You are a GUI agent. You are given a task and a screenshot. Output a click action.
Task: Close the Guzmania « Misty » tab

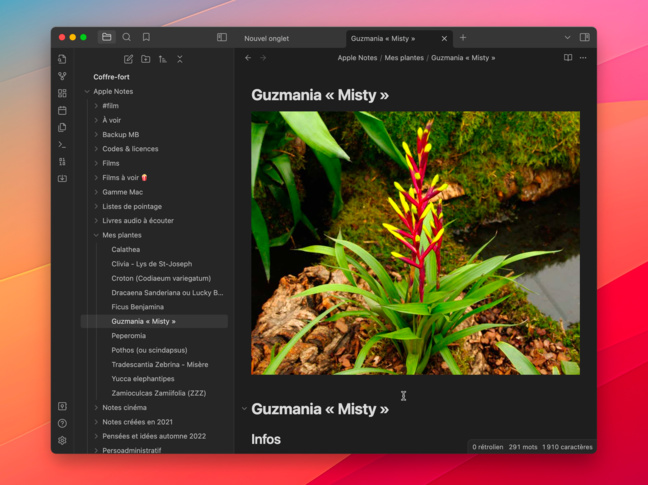[444, 38]
